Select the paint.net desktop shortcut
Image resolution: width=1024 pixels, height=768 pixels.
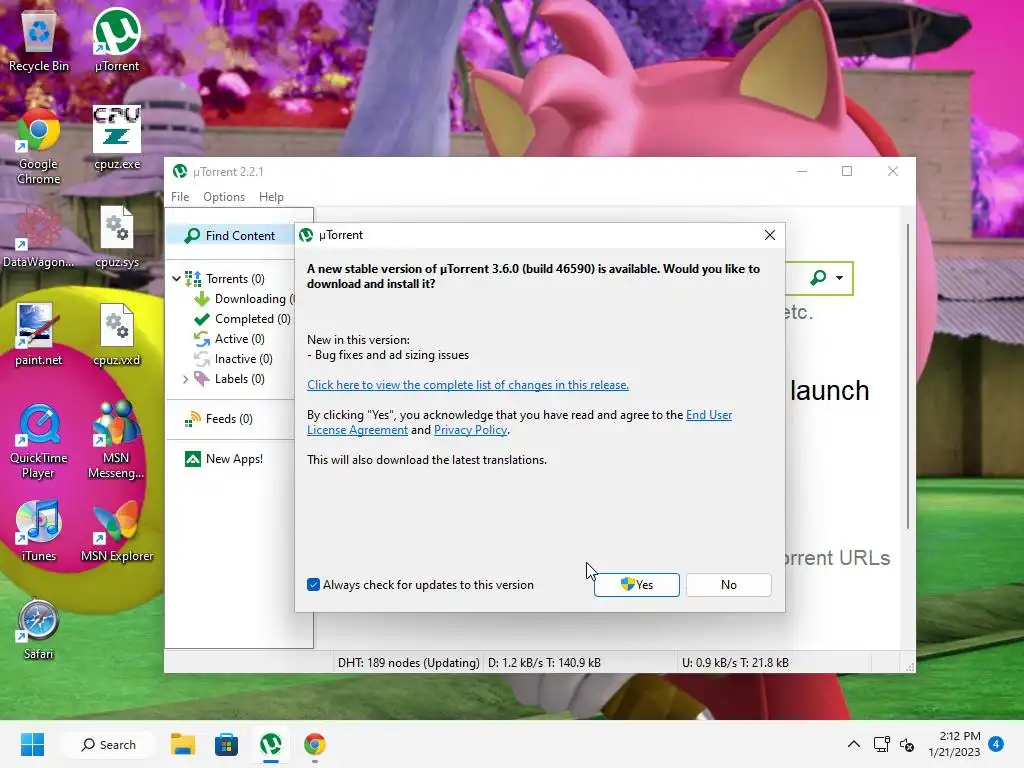coord(39,334)
